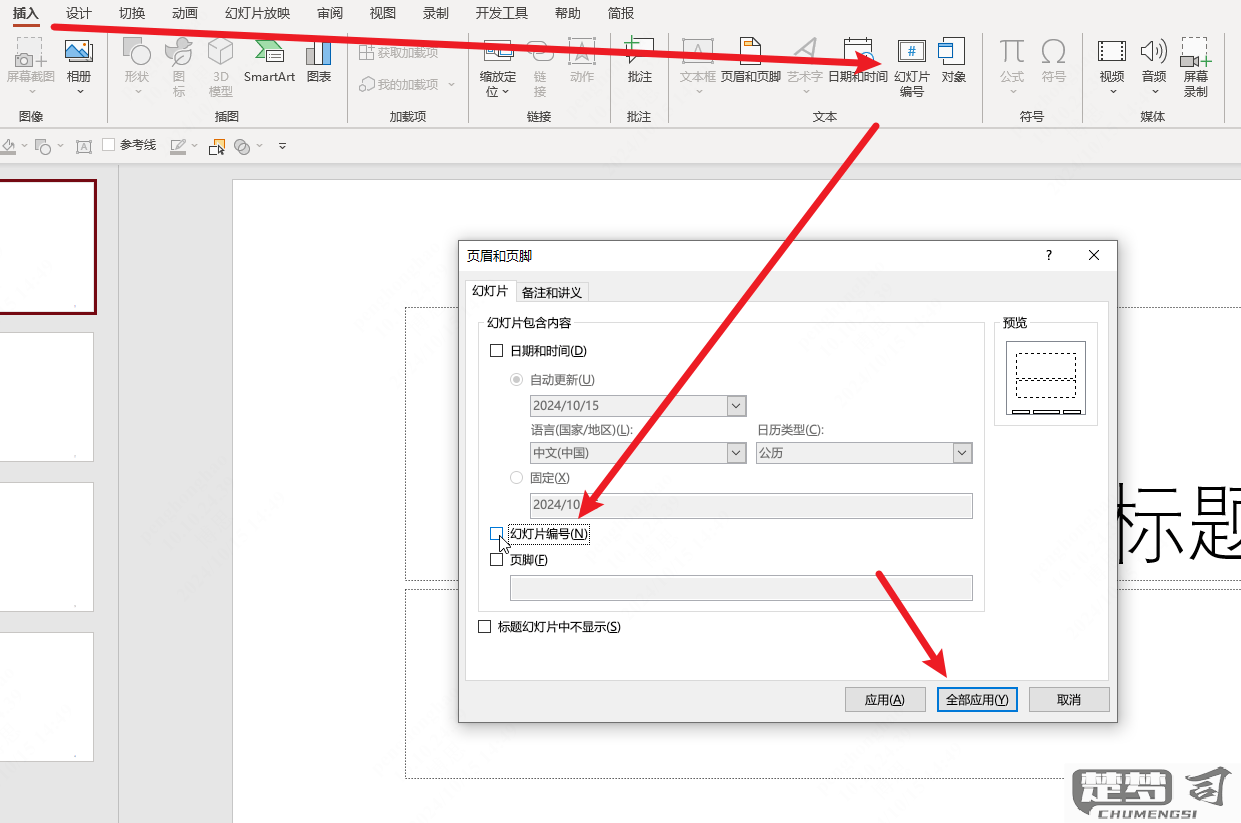
Task: Open the 开发工具 developer tab
Action: click(x=502, y=13)
